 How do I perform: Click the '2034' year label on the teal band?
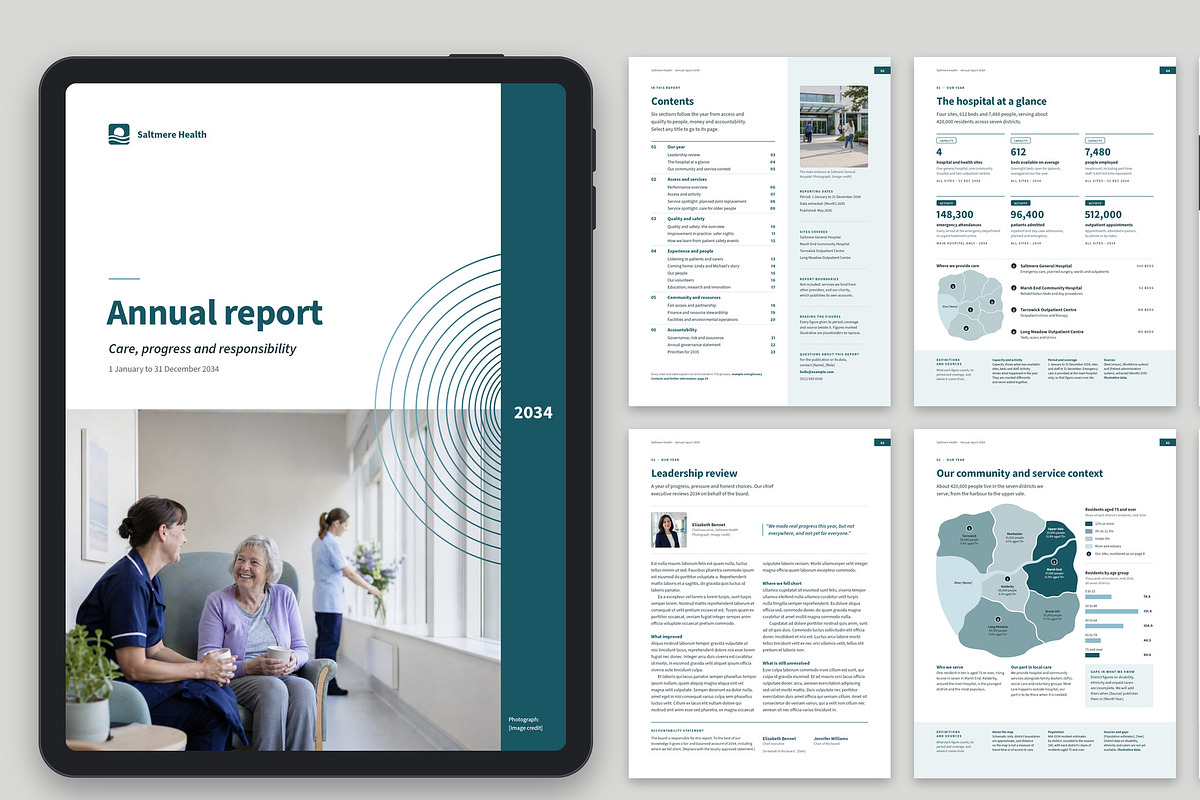pos(533,412)
